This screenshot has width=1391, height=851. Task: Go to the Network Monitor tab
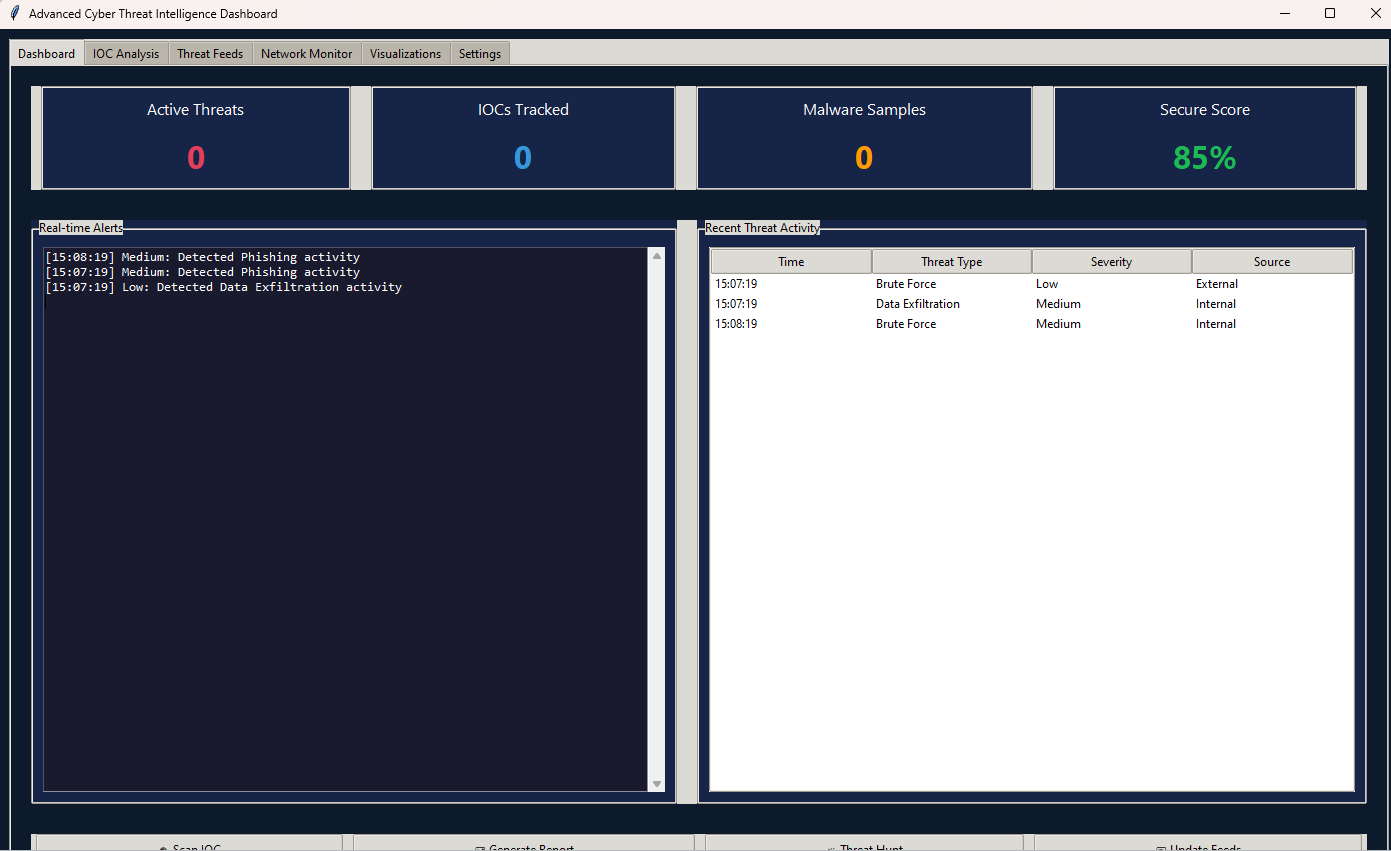pyautogui.click(x=306, y=54)
